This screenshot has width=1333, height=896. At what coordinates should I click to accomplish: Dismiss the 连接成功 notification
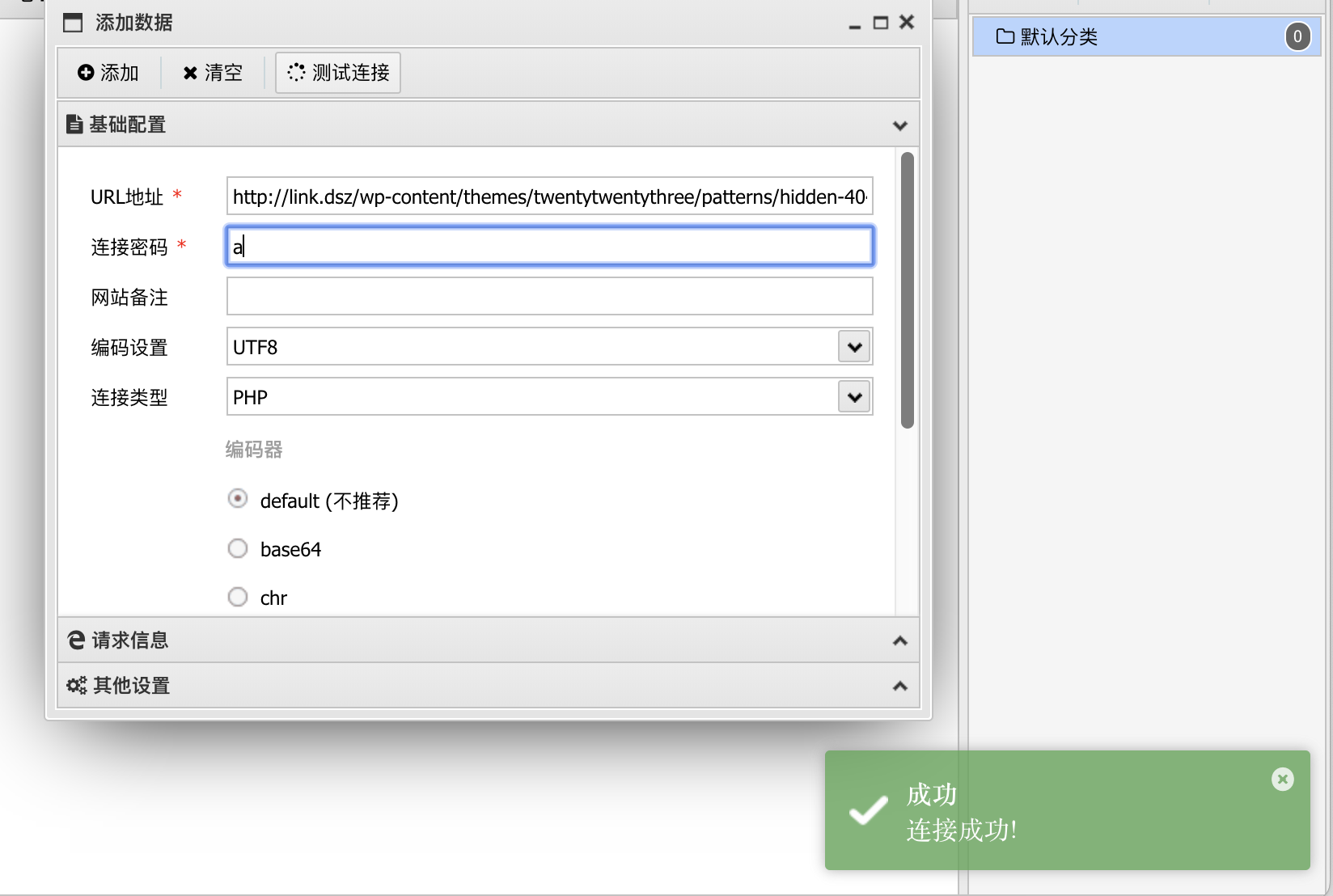coord(1282,780)
